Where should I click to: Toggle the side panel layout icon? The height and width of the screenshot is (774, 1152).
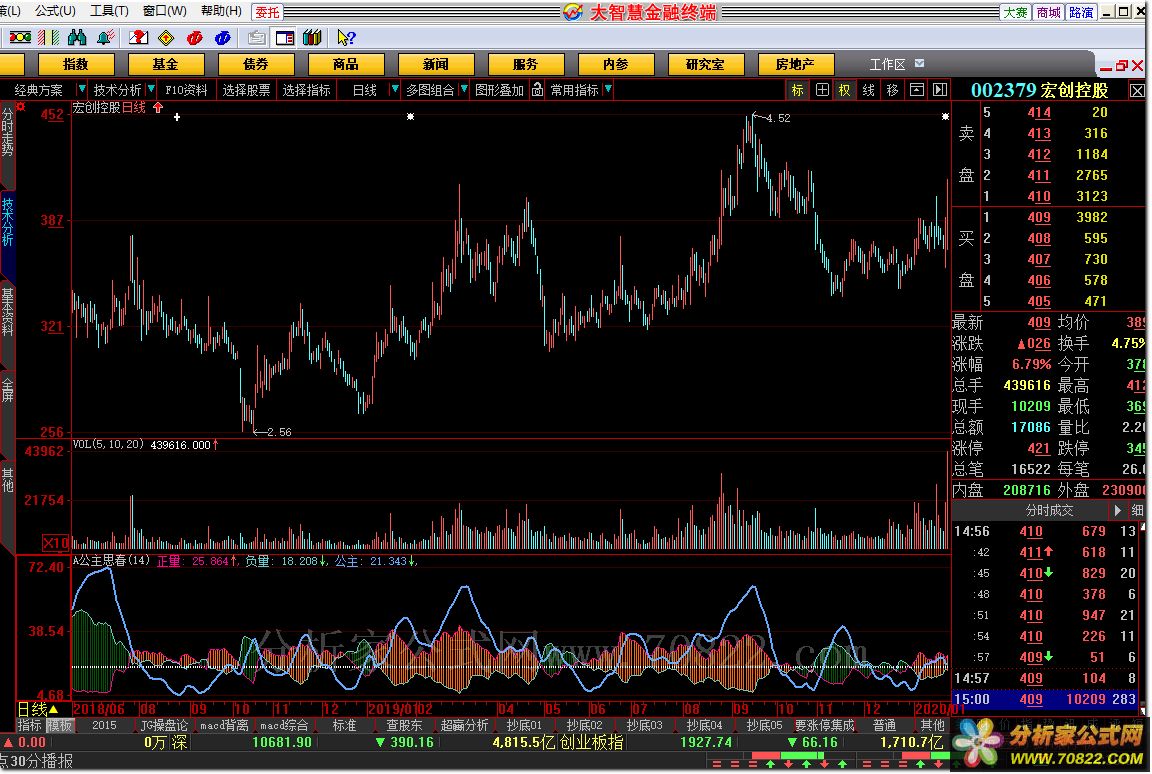click(284, 37)
